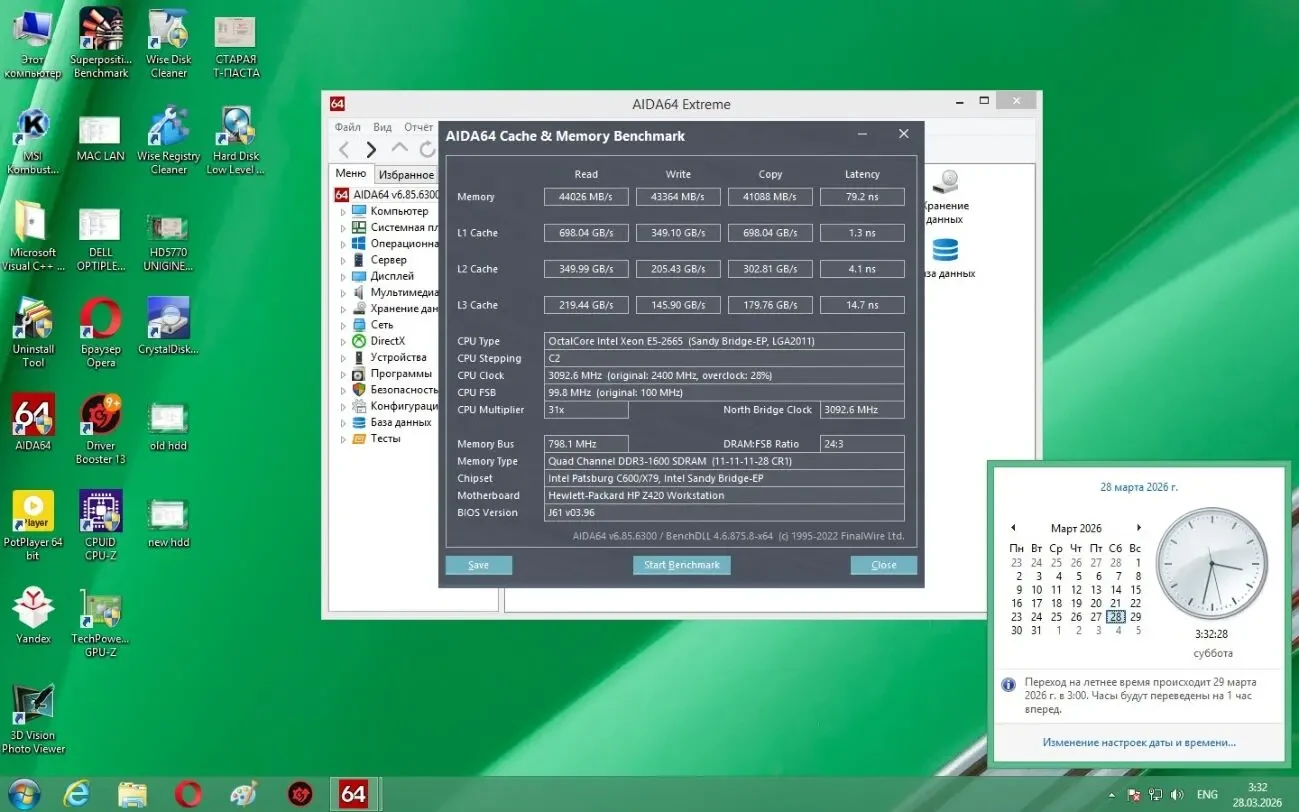Open the Файл menu in AIDA64
Screen dimensions: 1299x812
click(x=349, y=127)
